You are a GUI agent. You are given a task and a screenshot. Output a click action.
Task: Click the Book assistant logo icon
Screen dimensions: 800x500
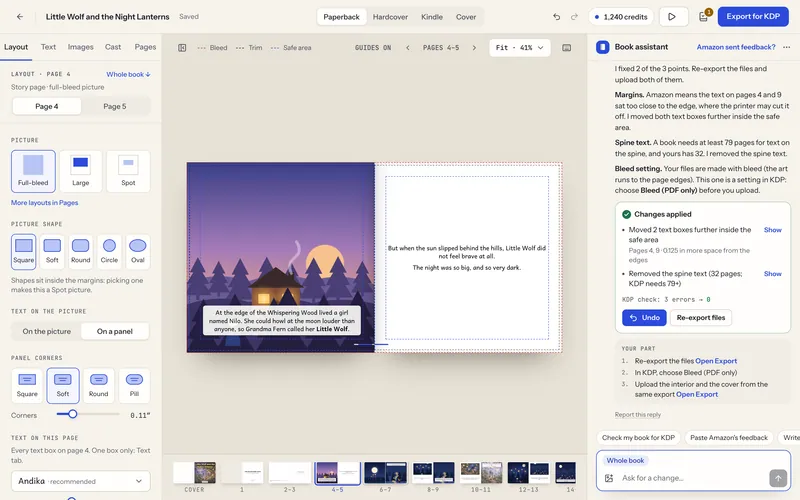[603, 47]
